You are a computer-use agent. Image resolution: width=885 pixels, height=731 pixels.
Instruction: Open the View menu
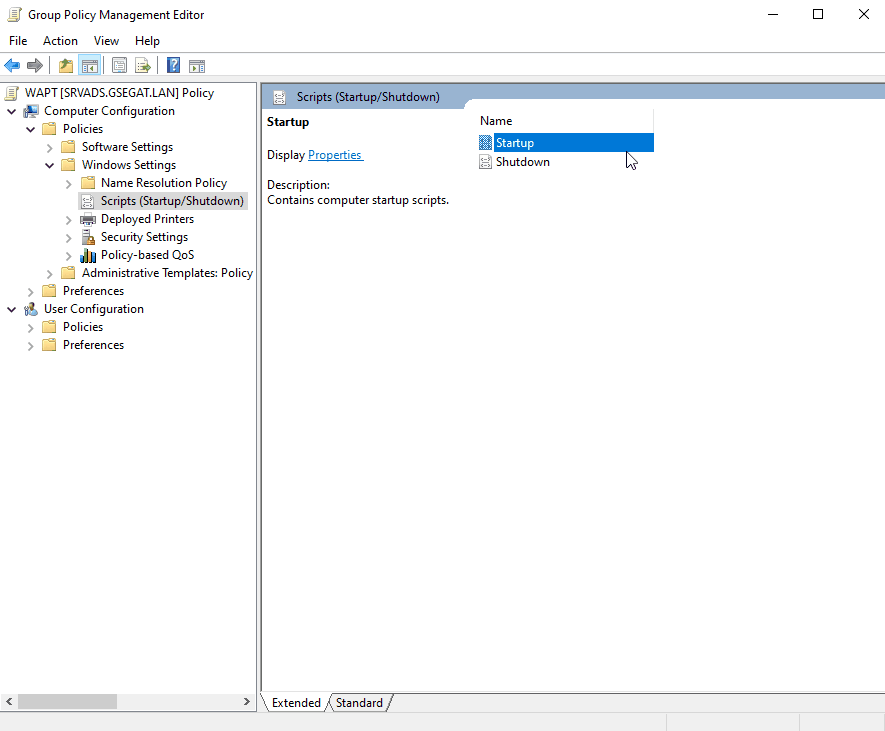[x=106, y=41]
